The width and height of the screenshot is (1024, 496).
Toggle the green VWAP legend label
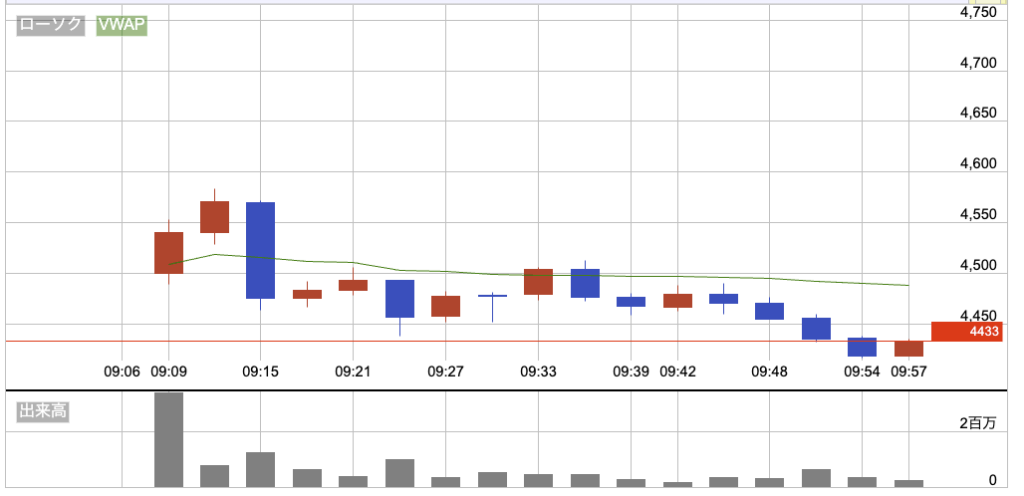(121, 26)
